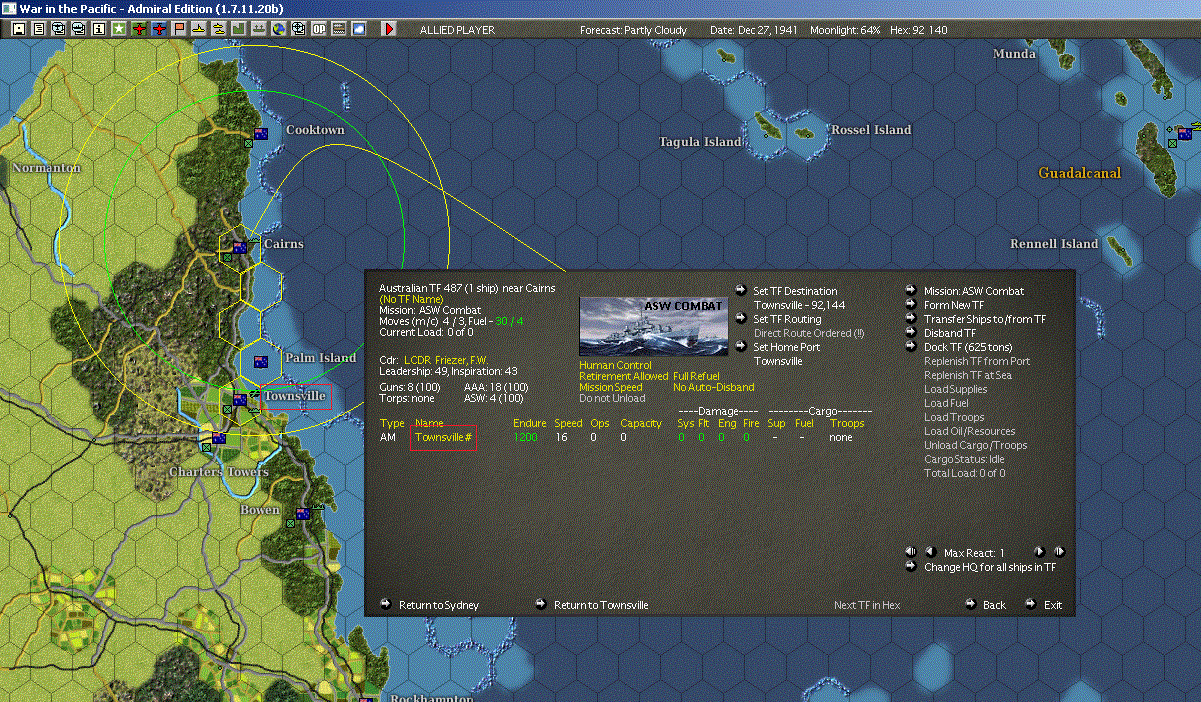Choose Change HQ for all ships in TF
The width and height of the screenshot is (1201, 702).
[x=990, y=567]
